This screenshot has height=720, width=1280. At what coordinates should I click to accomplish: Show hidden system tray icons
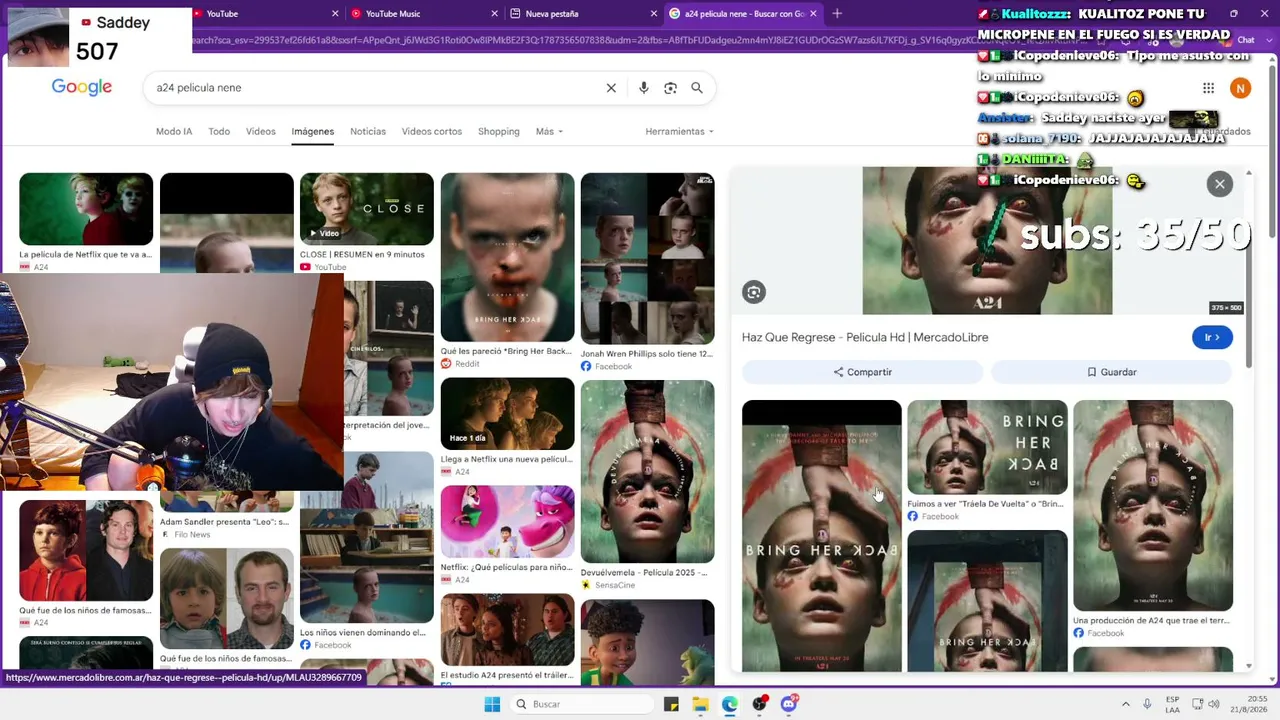click(x=1125, y=704)
